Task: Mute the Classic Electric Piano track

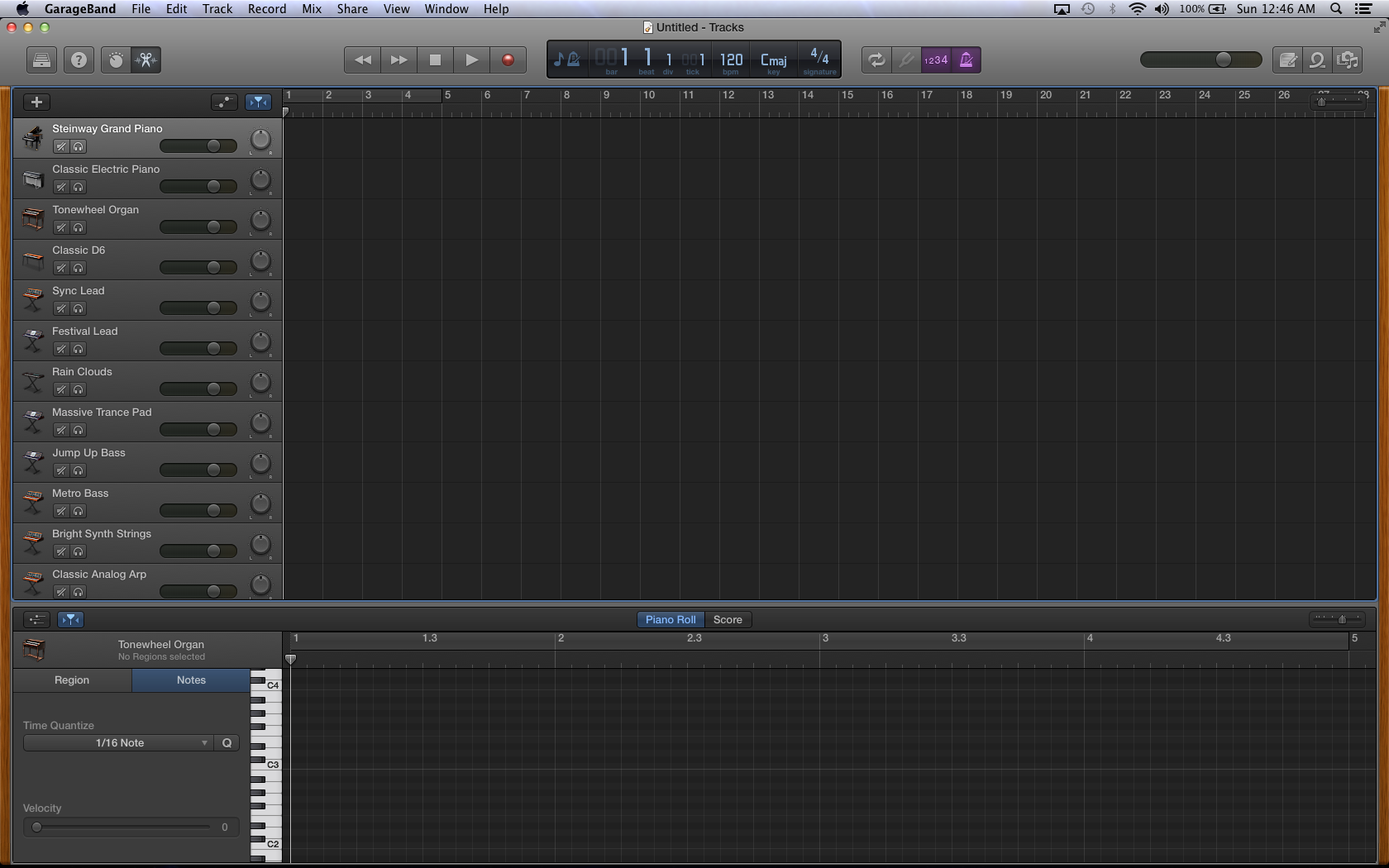Action: (60, 188)
